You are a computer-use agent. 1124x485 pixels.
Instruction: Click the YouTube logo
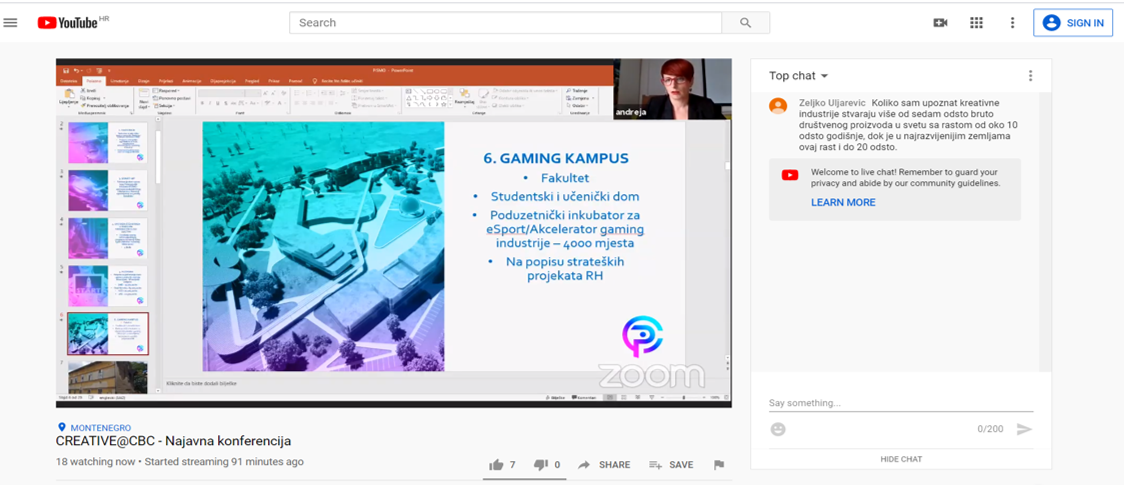tap(68, 23)
